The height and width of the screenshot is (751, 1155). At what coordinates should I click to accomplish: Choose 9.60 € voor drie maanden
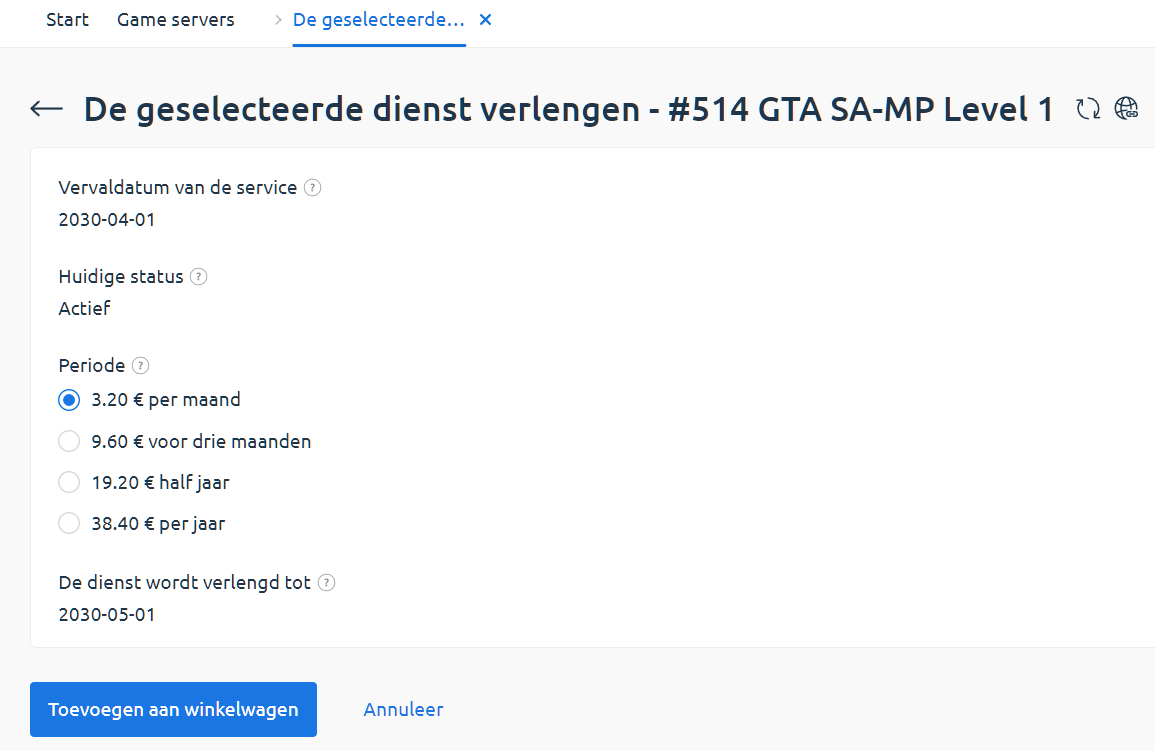69,441
